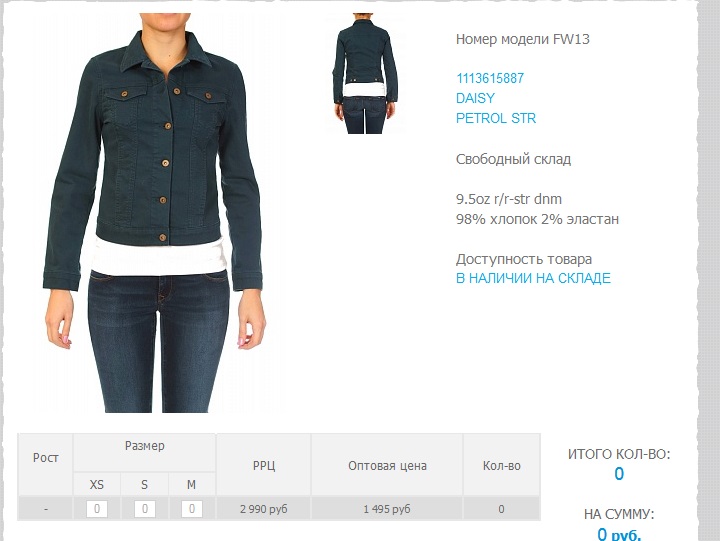This screenshot has height=541, width=720.
Task: Click the ИТОГО КОЛ-ВО total value
Action: pyautogui.click(x=619, y=474)
